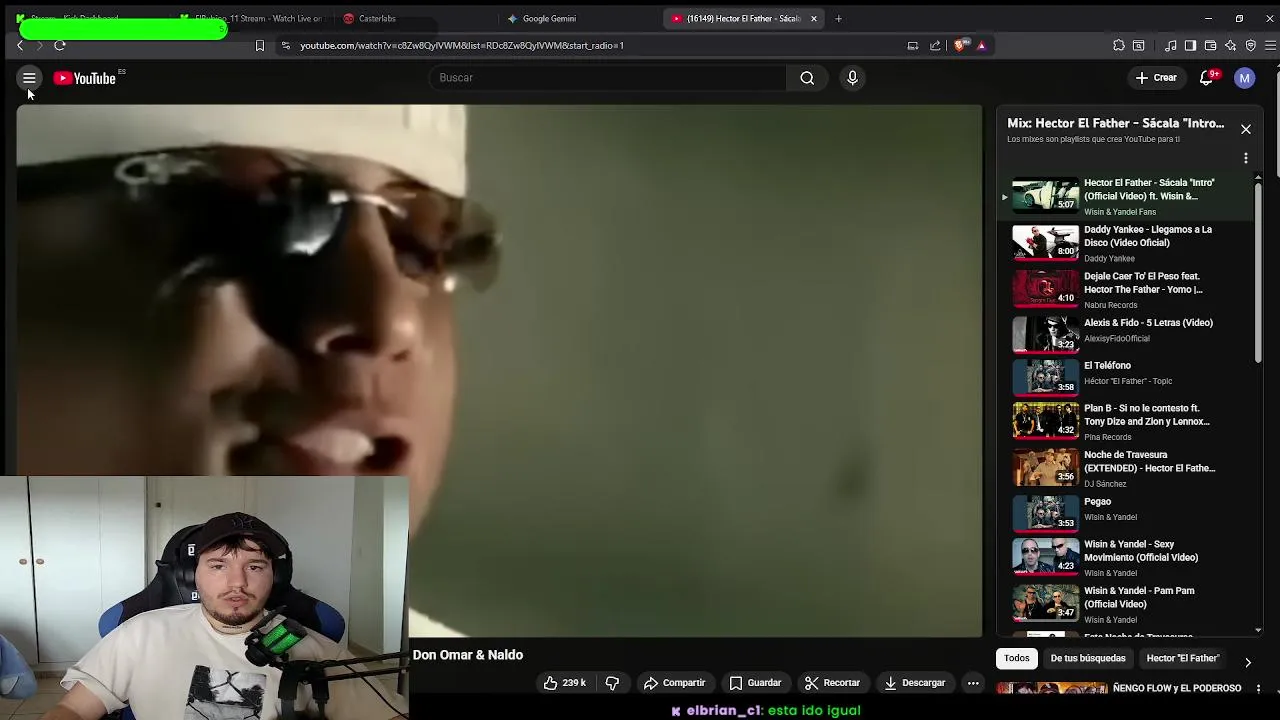
Task: Start voice search with the microphone
Action: pos(852,78)
